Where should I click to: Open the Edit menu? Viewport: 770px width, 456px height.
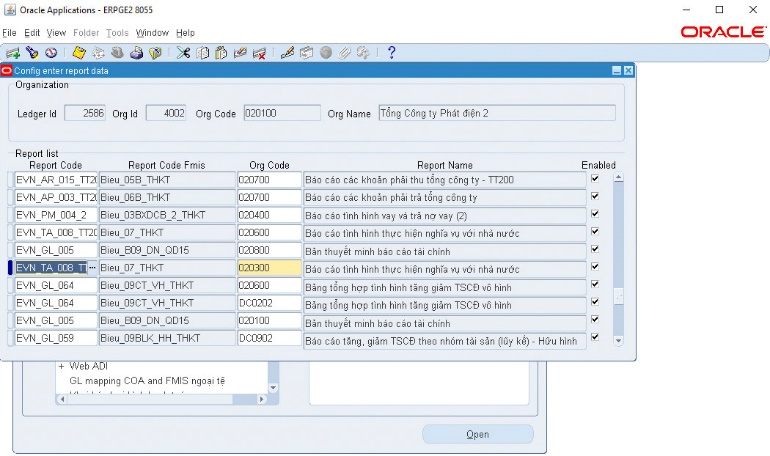click(x=32, y=33)
